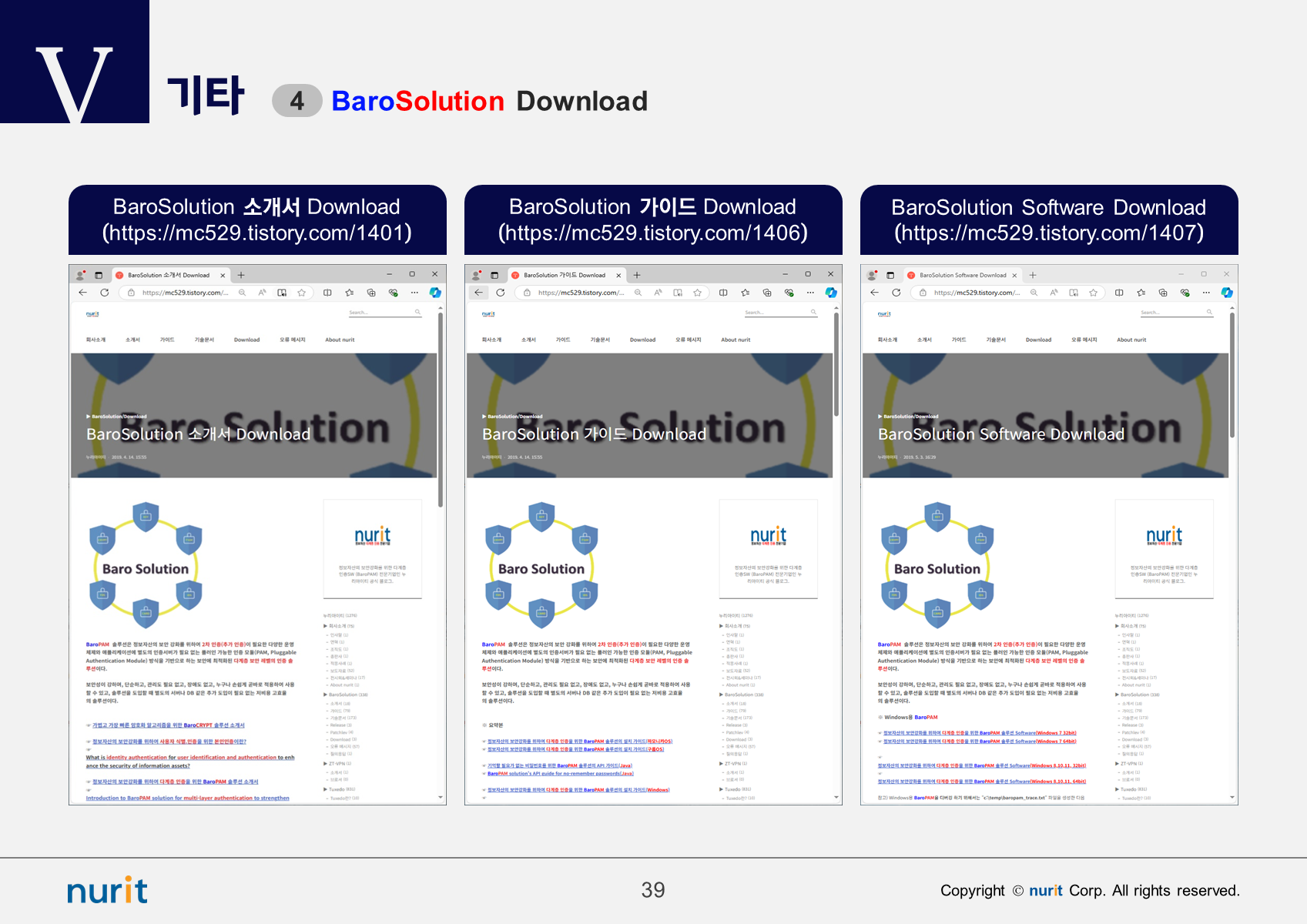Open split screen in 소개서 Download window
This screenshot has height=924, width=1307.
[327, 293]
